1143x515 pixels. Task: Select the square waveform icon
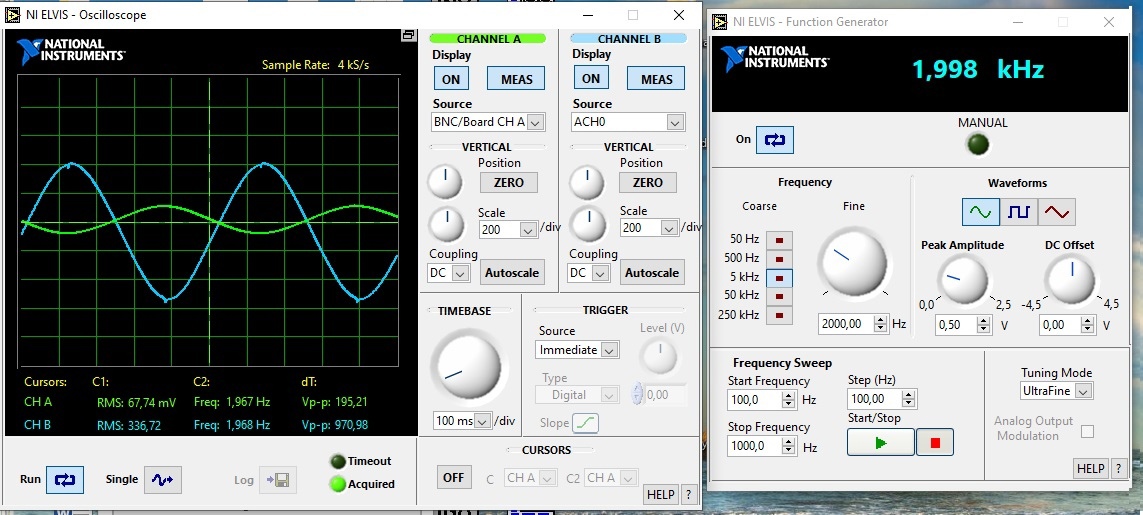click(1018, 212)
